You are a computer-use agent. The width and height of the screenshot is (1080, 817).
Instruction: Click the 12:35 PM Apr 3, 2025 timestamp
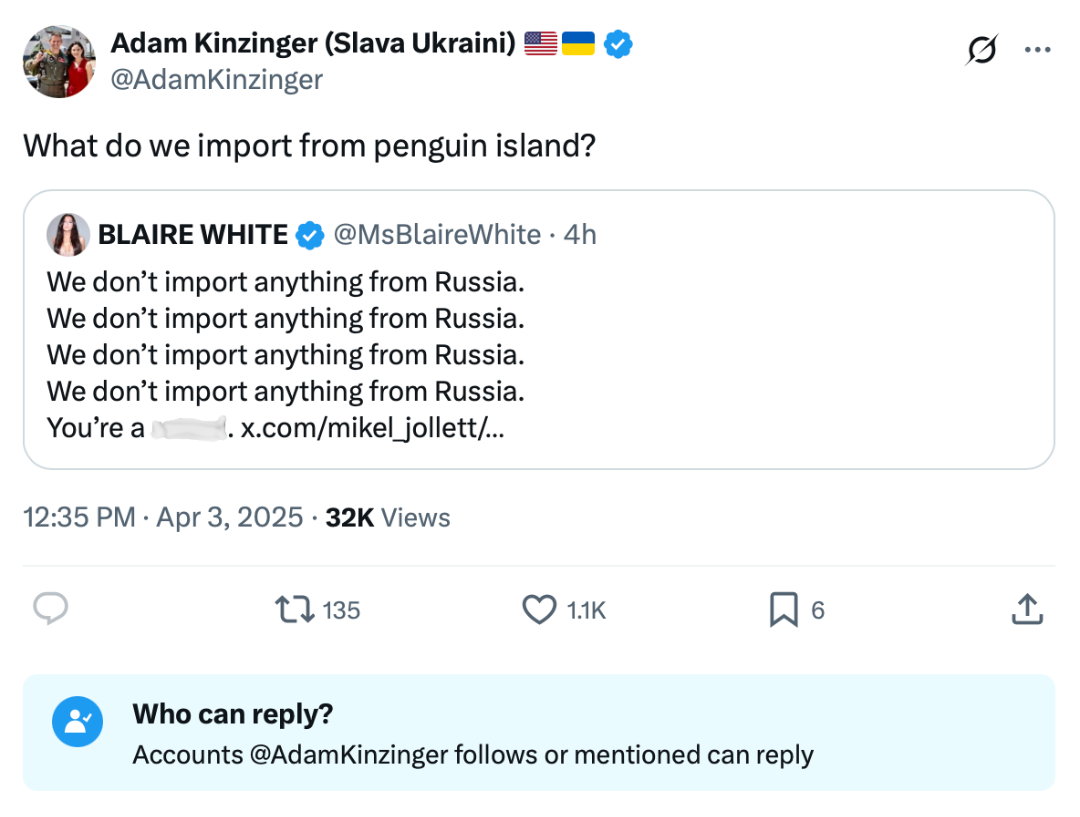(163, 517)
